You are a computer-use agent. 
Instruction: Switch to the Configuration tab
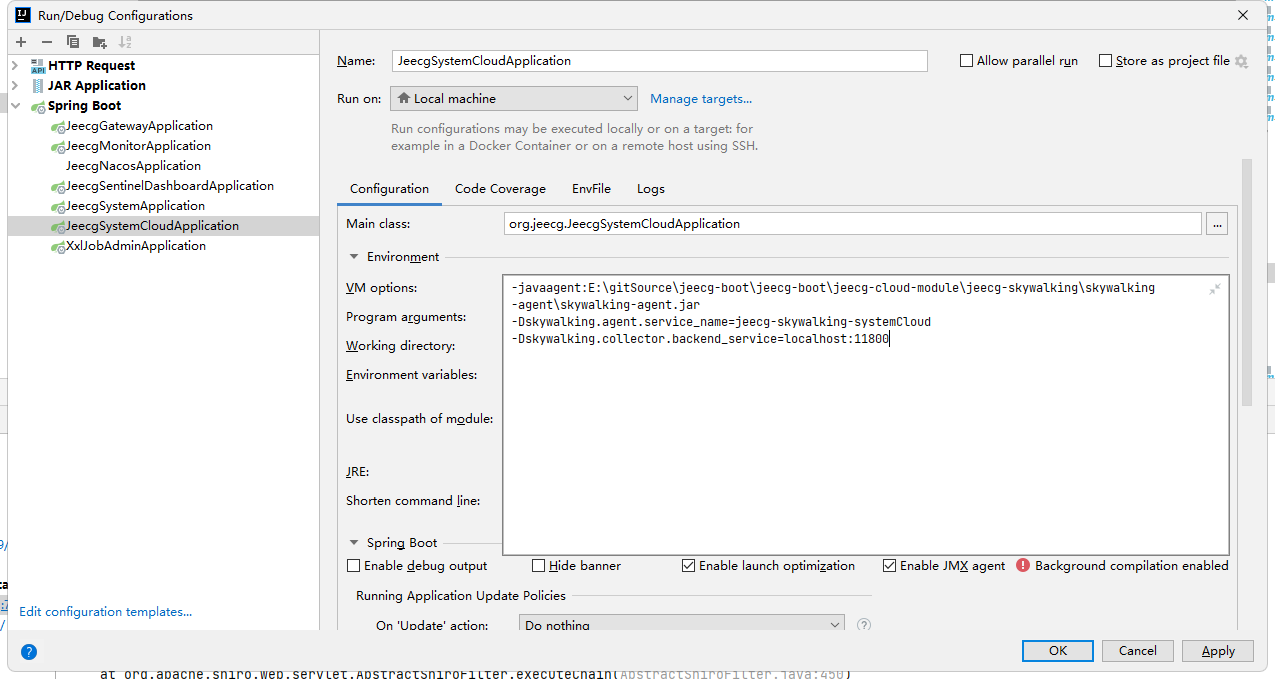(x=389, y=189)
